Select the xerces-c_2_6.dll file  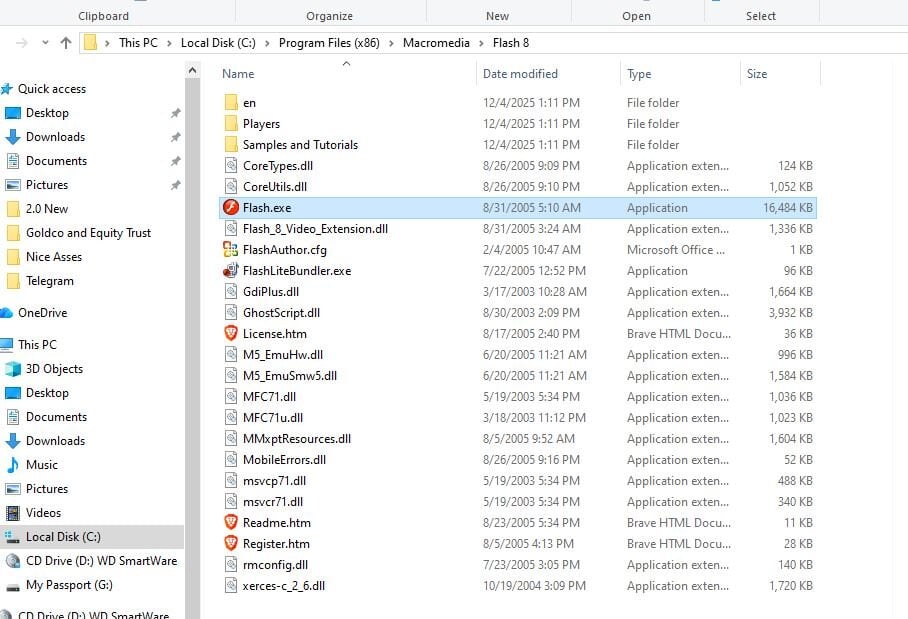click(283, 586)
